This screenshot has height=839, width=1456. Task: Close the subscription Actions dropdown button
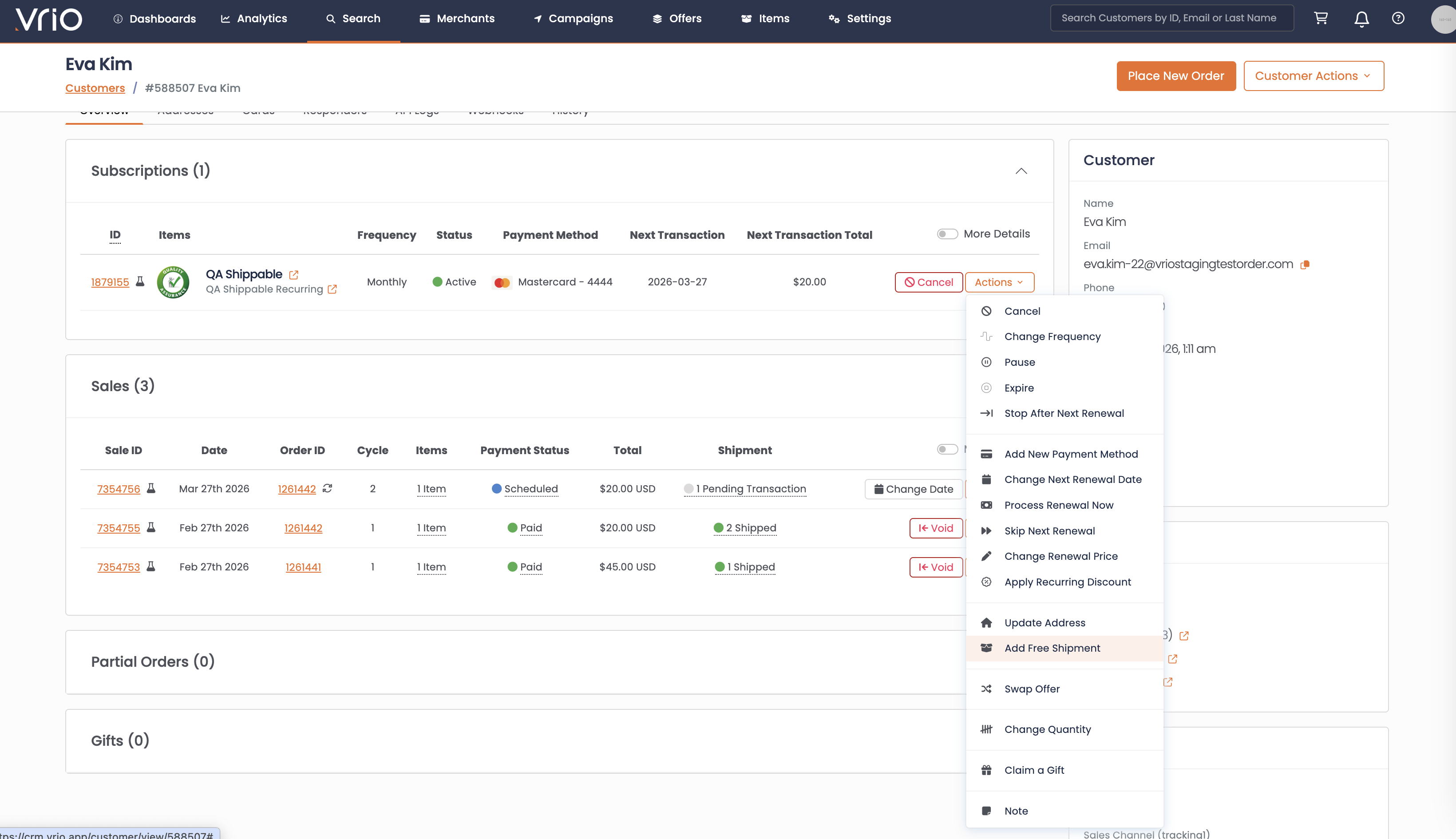(999, 282)
